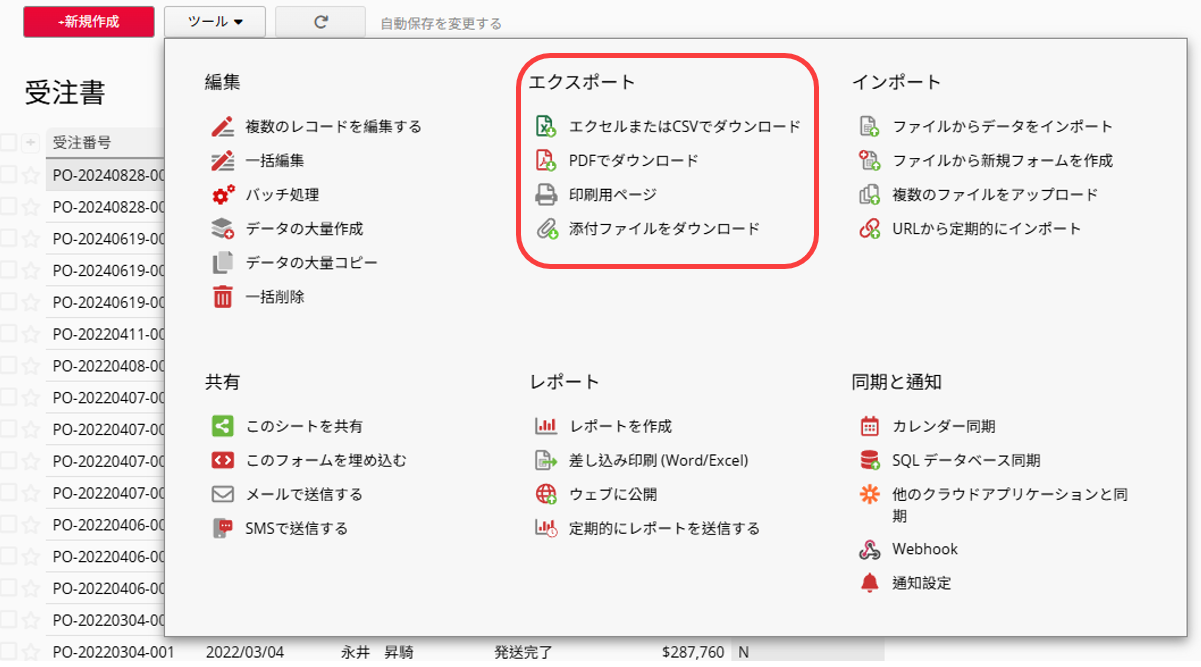Click the printer icon for 印刷用ページ
1201x667 pixels.
(x=546, y=195)
